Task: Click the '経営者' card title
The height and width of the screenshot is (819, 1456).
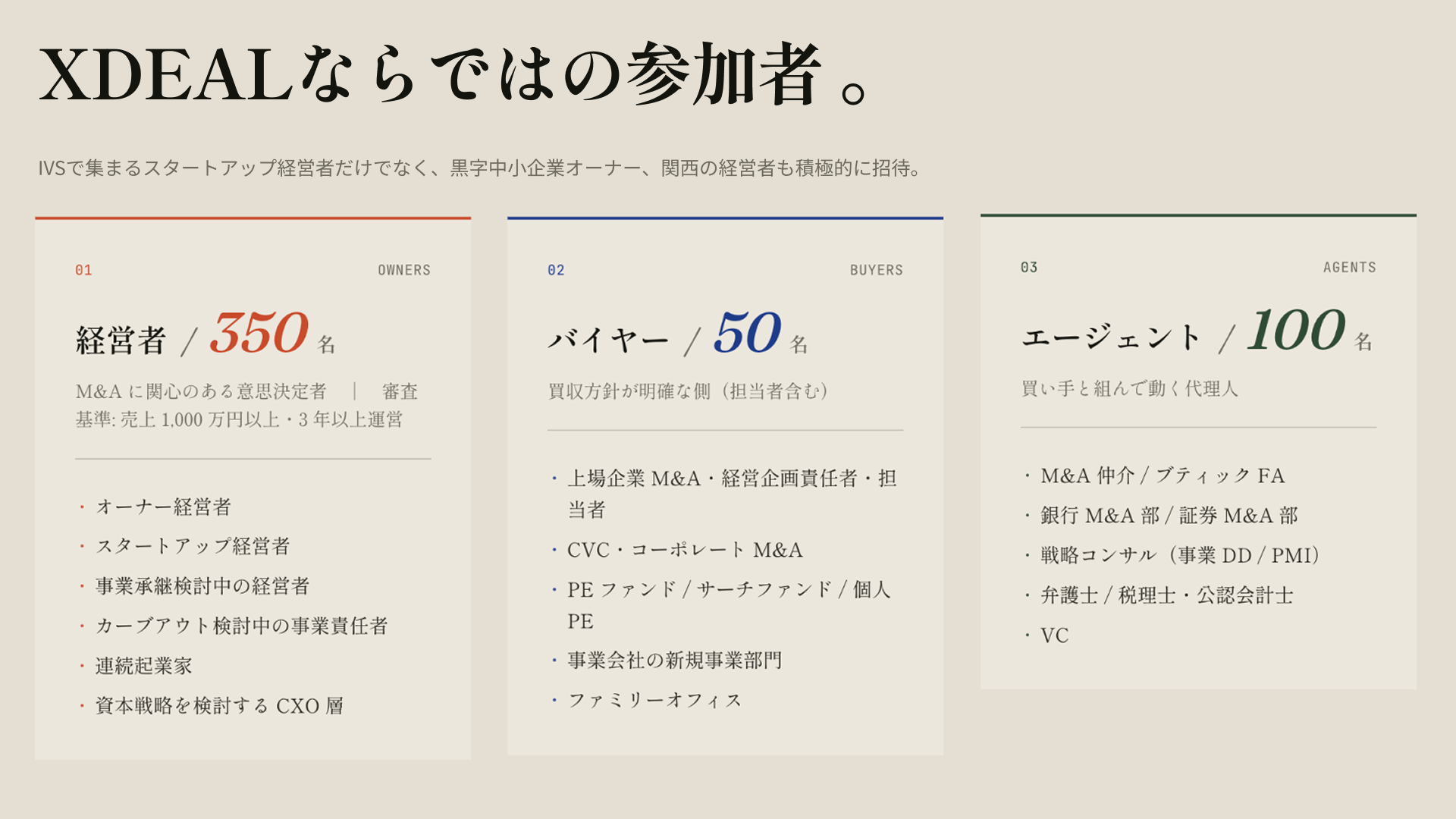Action: (x=121, y=340)
